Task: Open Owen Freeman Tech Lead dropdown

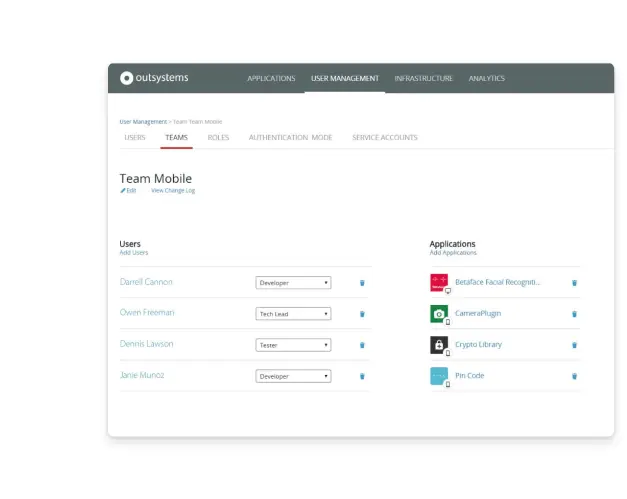Action: click(293, 314)
